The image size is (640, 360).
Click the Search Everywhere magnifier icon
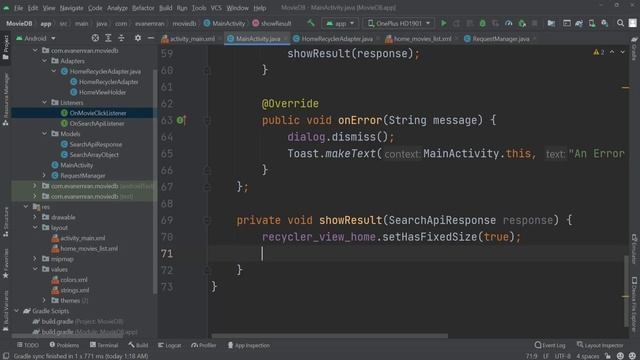point(620,23)
